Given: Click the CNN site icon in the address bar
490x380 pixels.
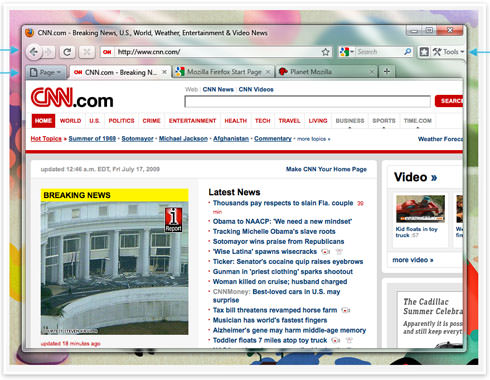Looking at the screenshot, I should coord(107,52).
